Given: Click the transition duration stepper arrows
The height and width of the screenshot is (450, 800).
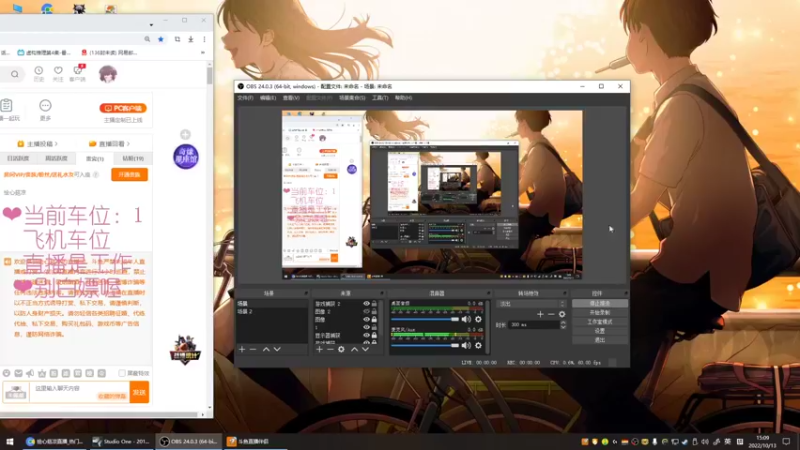Looking at the screenshot, I should point(563,324).
